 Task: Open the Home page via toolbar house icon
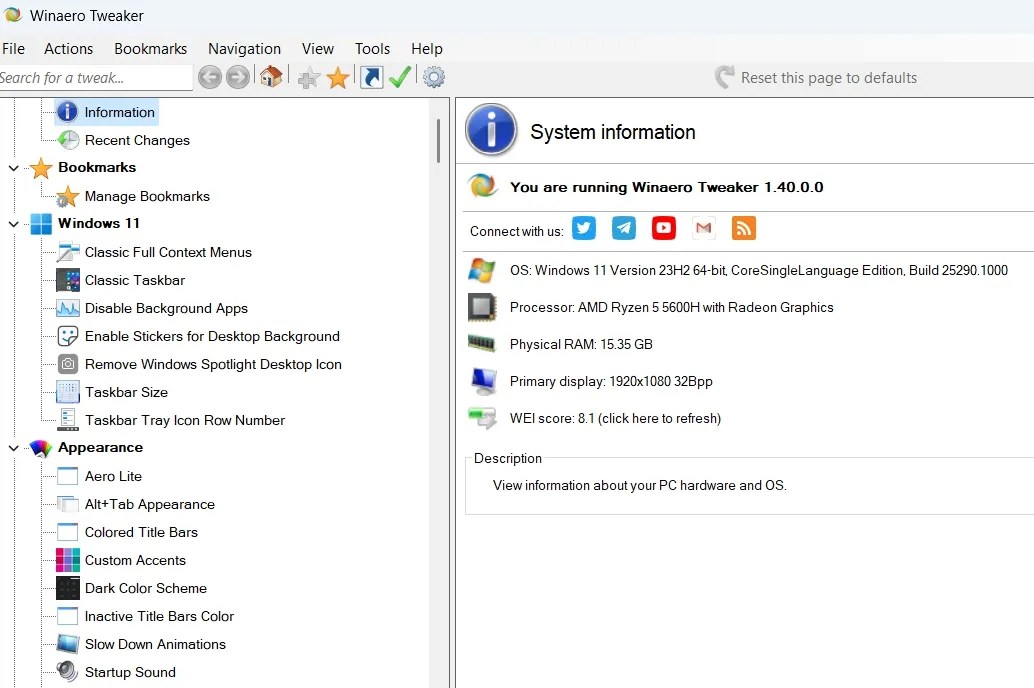271,77
